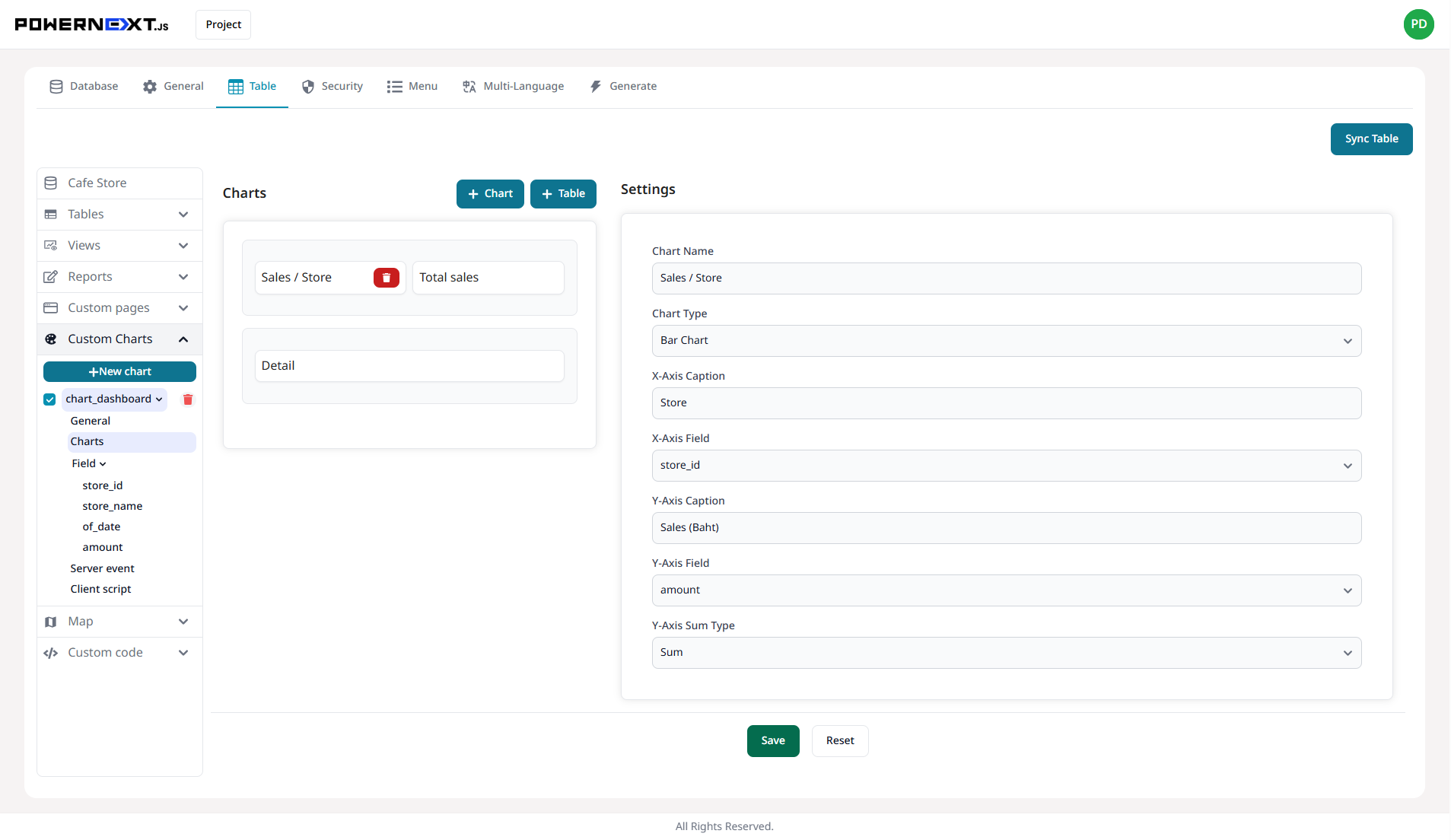The image size is (1451, 840).
Task: Click the Map sidebar icon
Action: 51,622
